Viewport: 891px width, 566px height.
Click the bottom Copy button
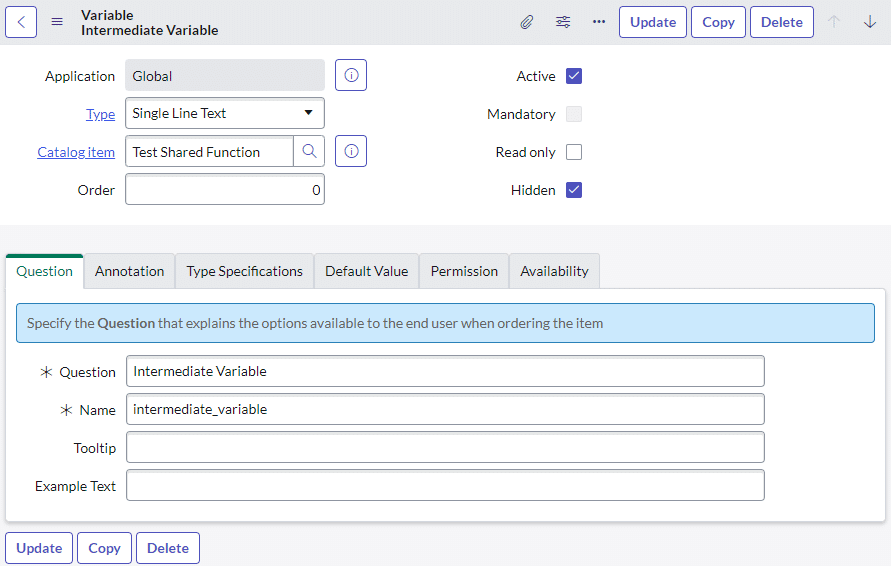pyautogui.click(x=105, y=548)
